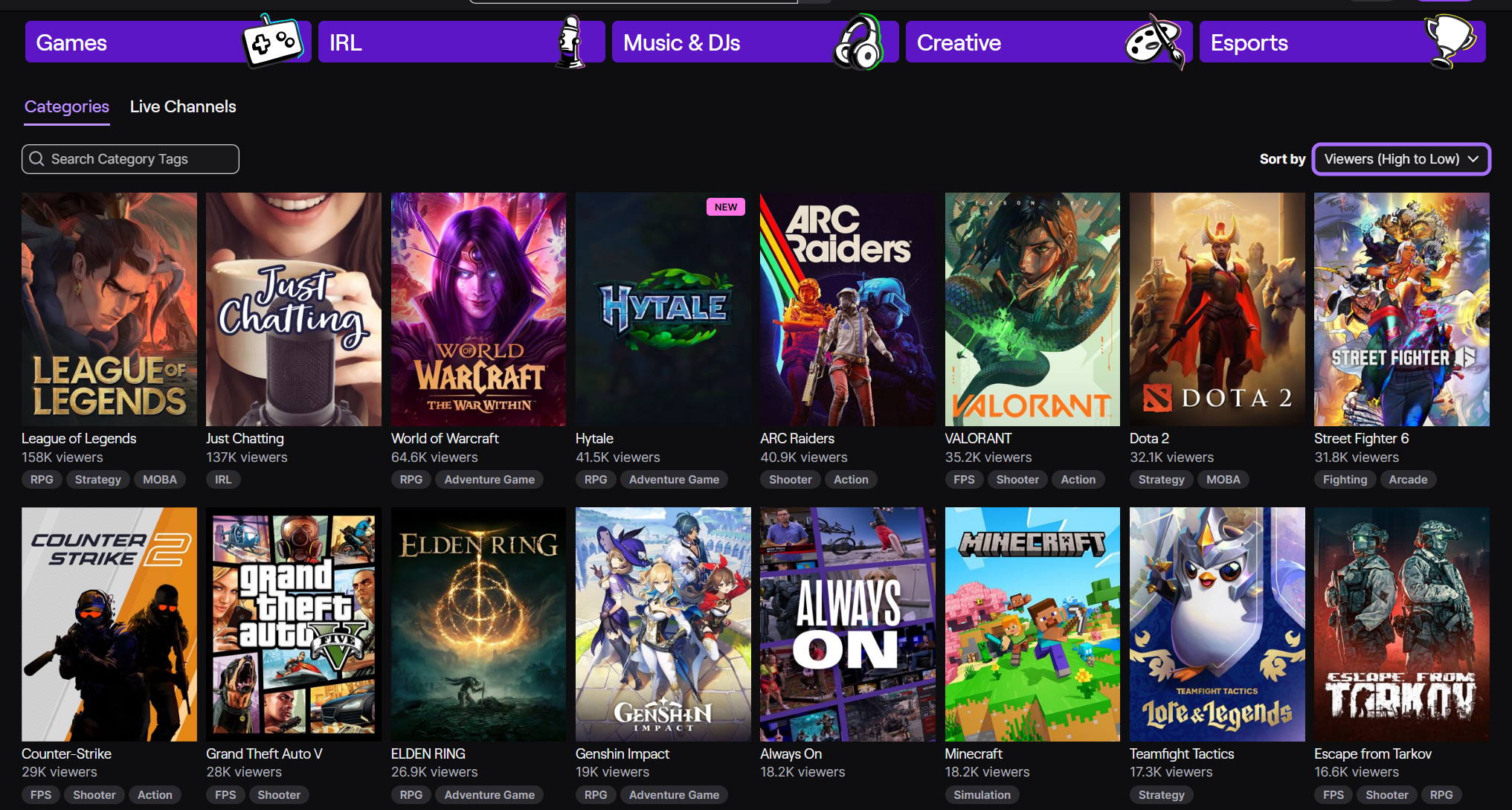The image size is (1512, 810).
Task: Click the chevron arrow in sort dropdown
Action: [x=1473, y=159]
